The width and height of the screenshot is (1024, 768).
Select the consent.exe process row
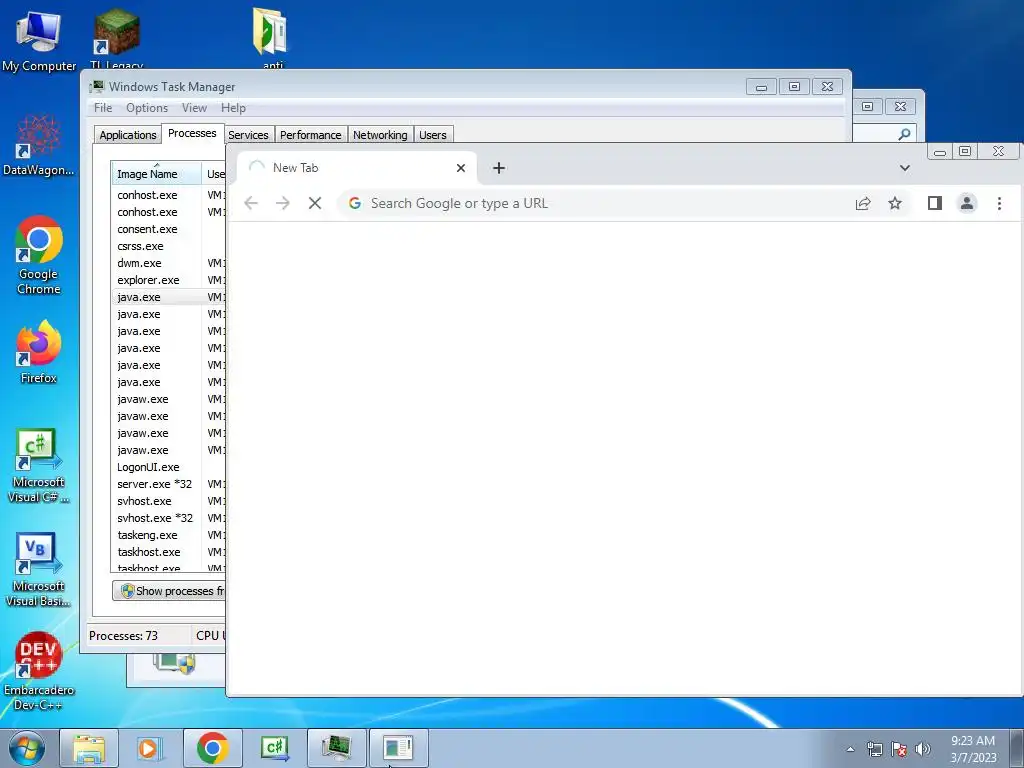coord(168,229)
